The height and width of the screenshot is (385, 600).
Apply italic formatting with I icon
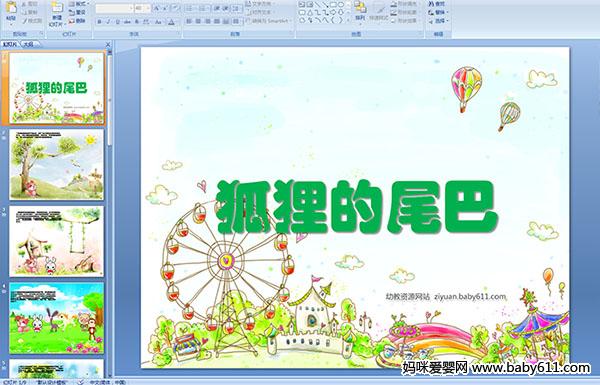click(x=108, y=22)
